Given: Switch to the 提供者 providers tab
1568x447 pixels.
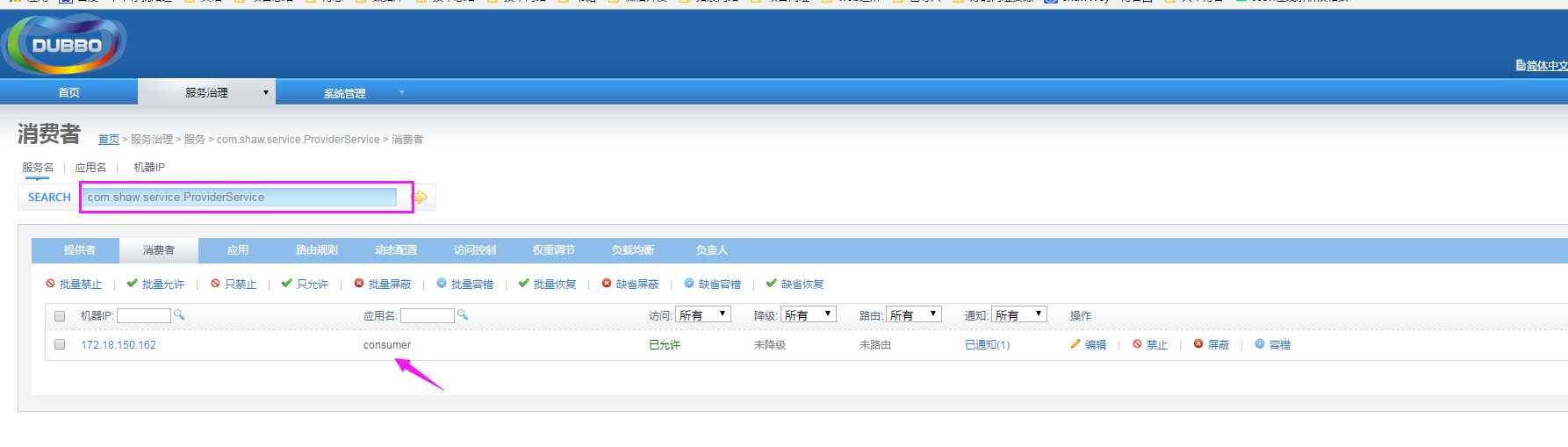Looking at the screenshot, I should click(x=80, y=250).
